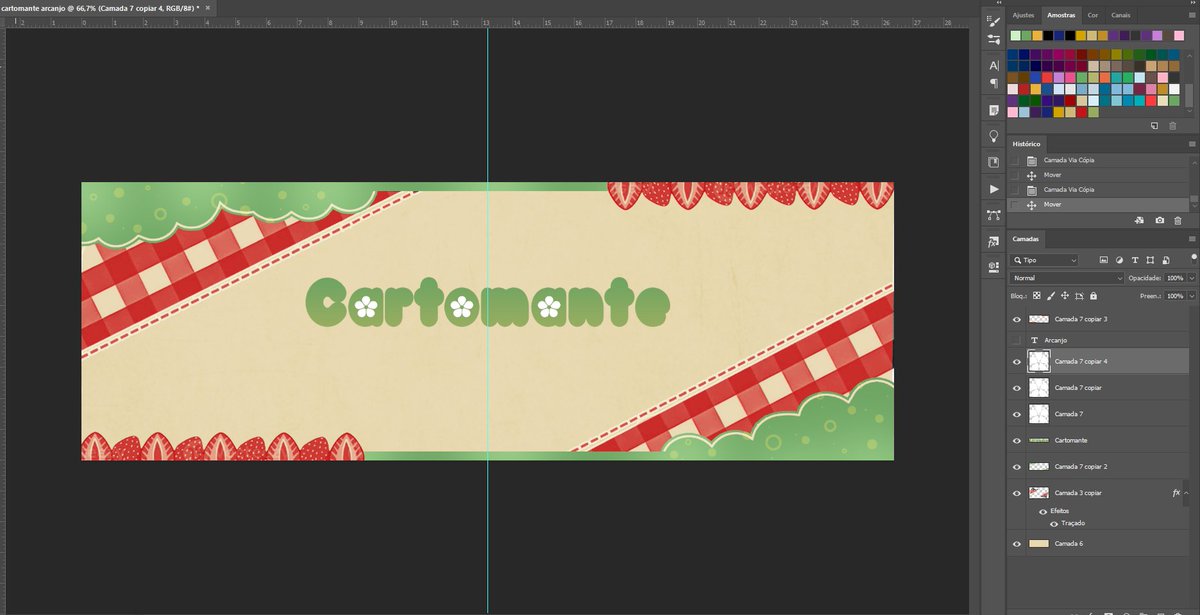
Task: Open the Opacidade slider dropdown arrow
Action: click(1191, 278)
